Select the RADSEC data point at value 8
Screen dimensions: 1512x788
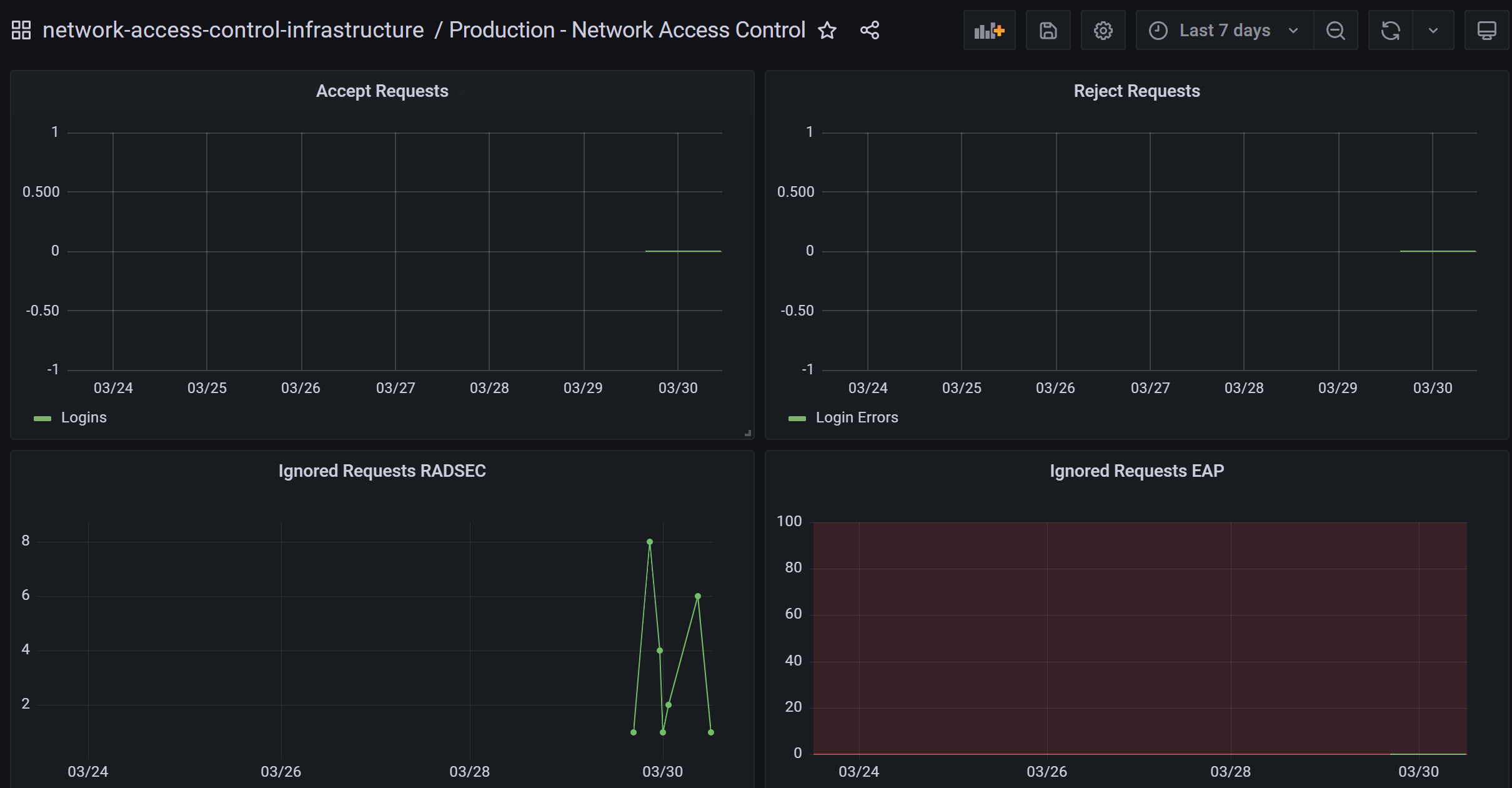pos(650,542)
